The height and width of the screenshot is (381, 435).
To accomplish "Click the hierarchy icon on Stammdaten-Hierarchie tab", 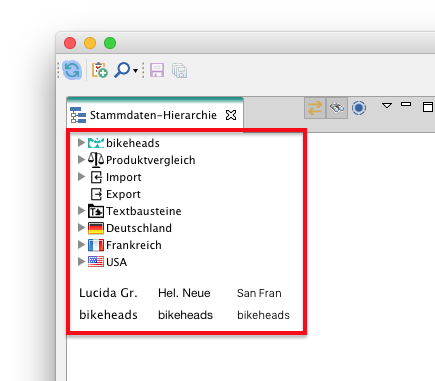I will pyautogui.click(x=78, y=115).
